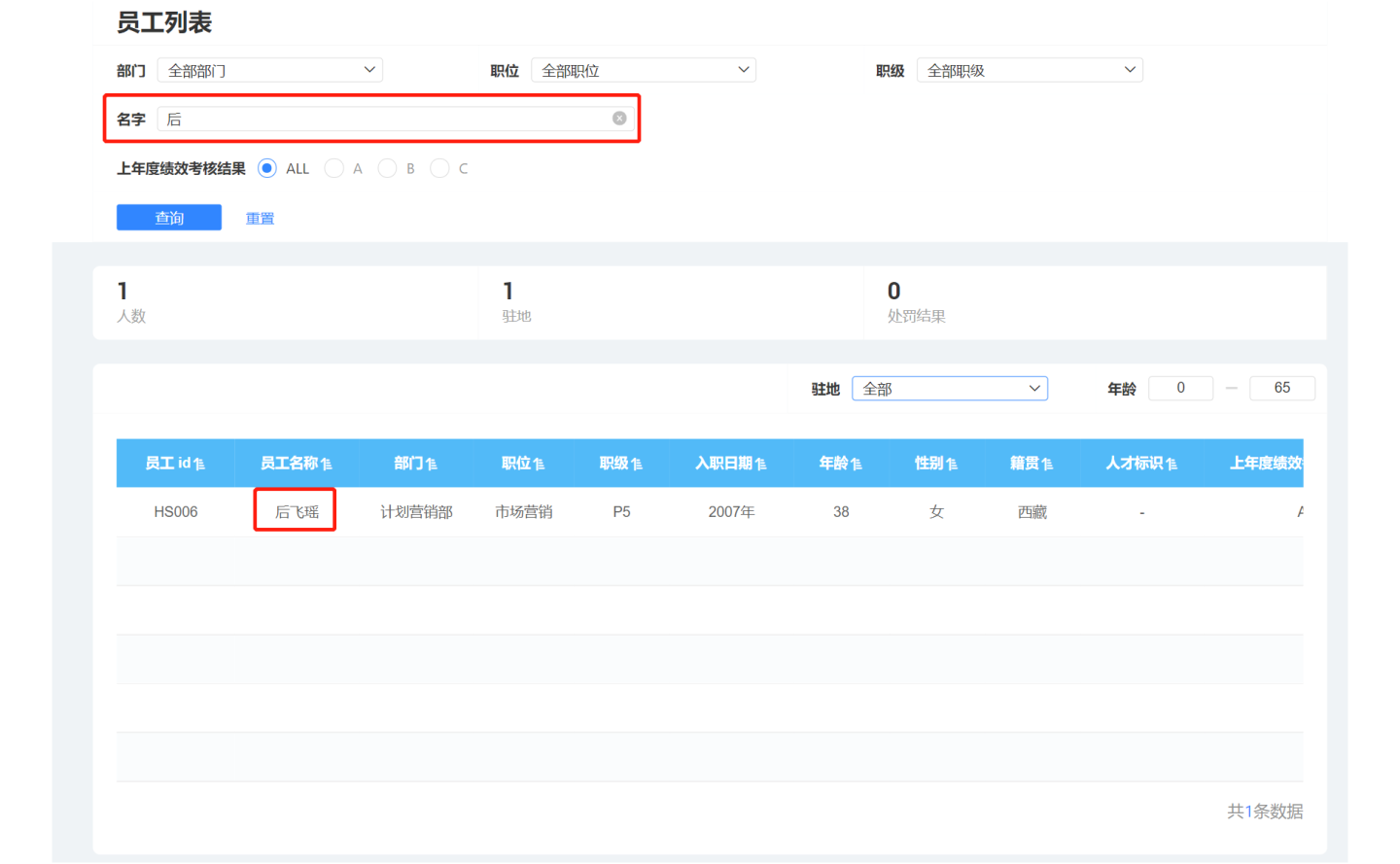1400x864 pixels.
Task: Clear the 名字 search field text
Action: [619, 119]
